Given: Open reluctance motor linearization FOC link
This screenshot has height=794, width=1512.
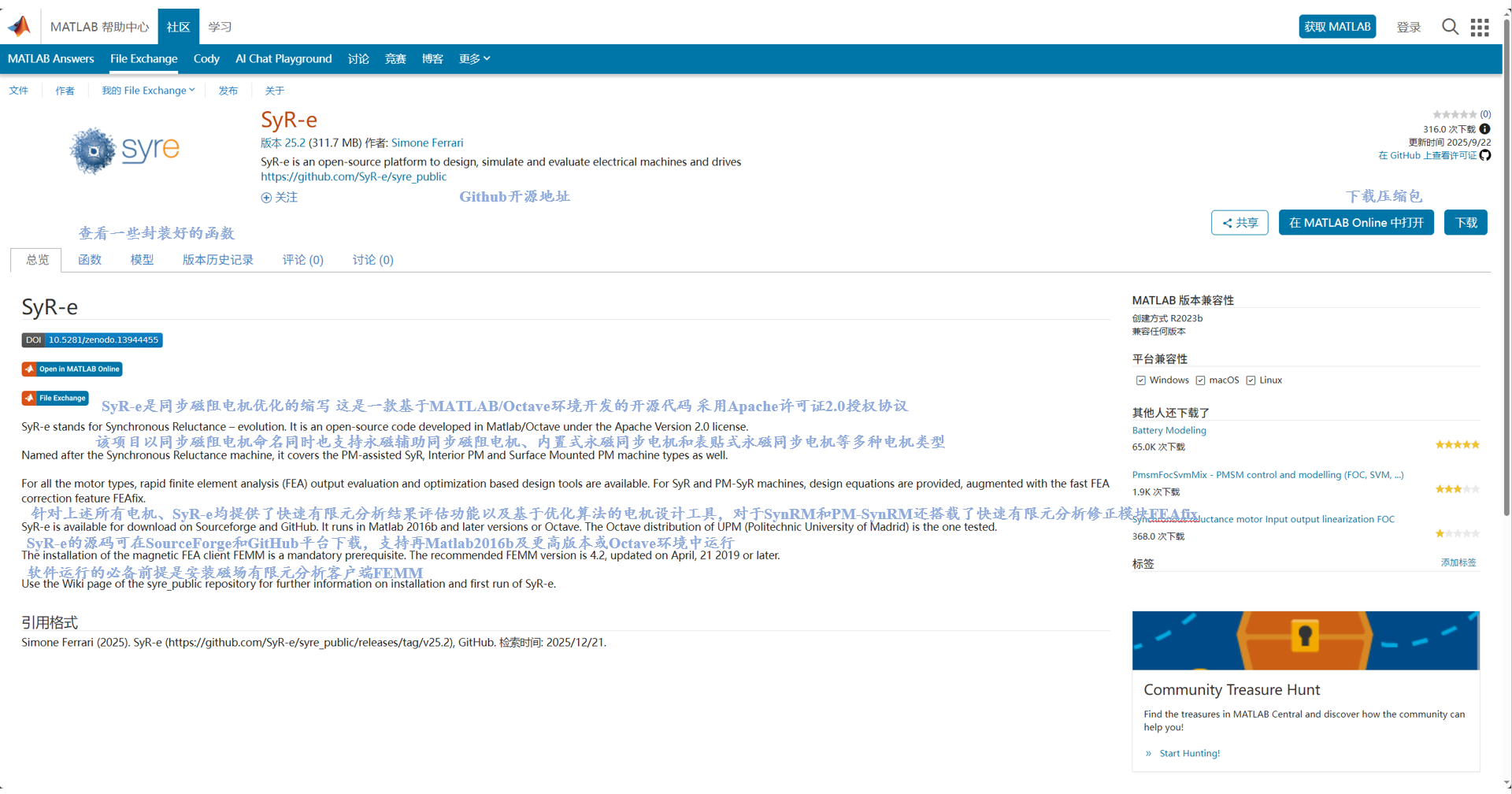Looking at the screenshot, I should point(1263,520).
